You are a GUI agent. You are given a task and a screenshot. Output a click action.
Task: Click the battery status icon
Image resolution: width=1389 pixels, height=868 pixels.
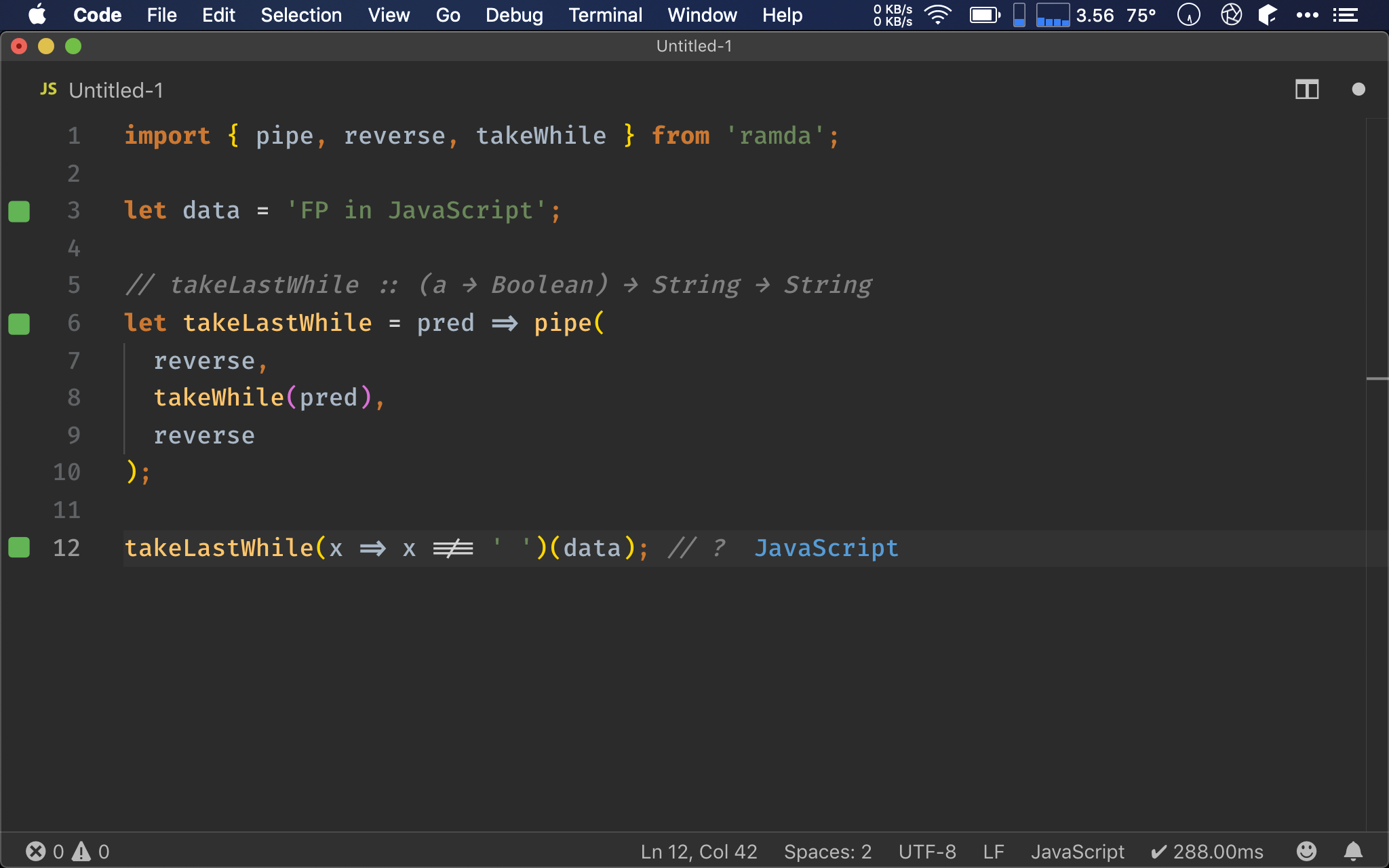click(985, 15)
